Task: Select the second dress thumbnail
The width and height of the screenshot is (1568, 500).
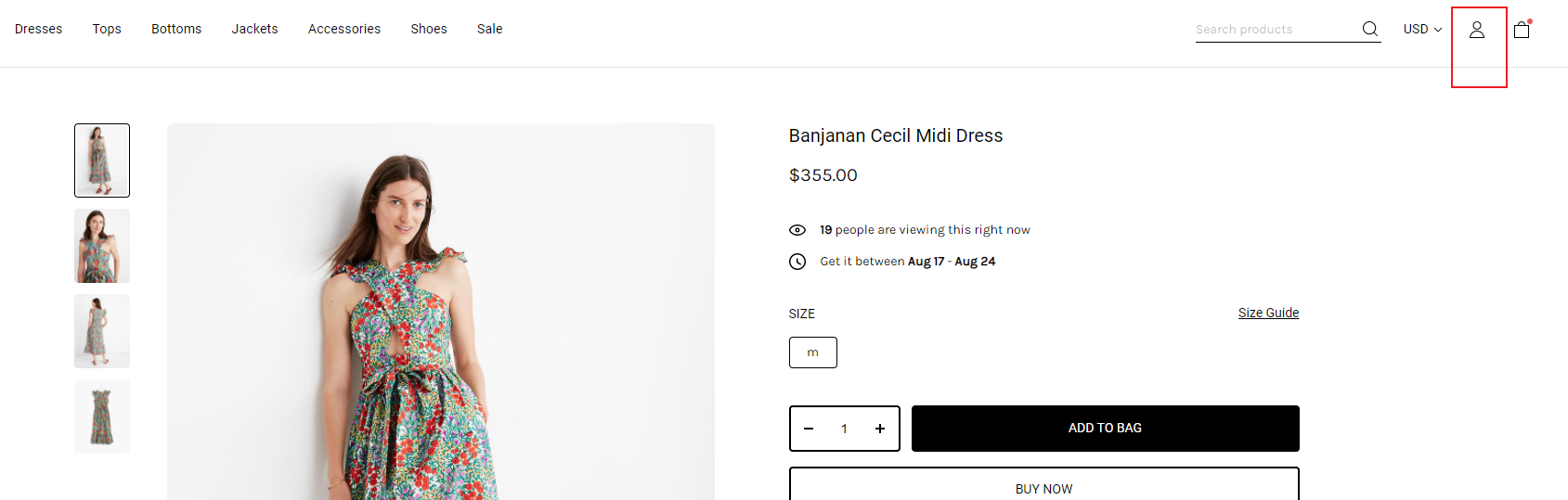Action: (102, 246)
